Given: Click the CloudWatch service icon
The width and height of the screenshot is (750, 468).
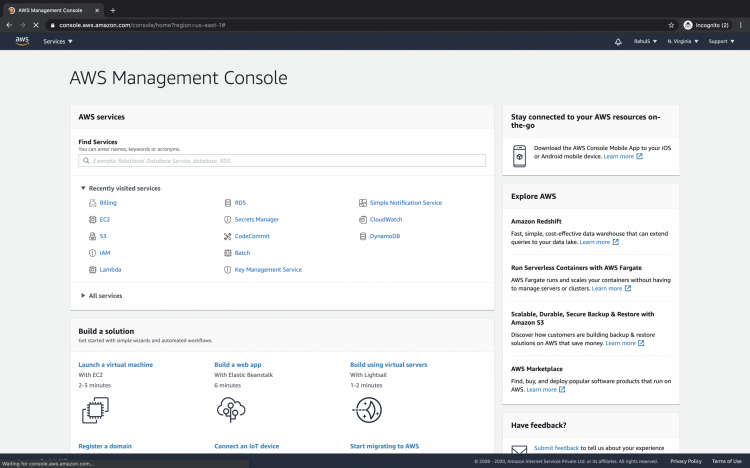Looking at the screenshot, I should click(363, 220).
